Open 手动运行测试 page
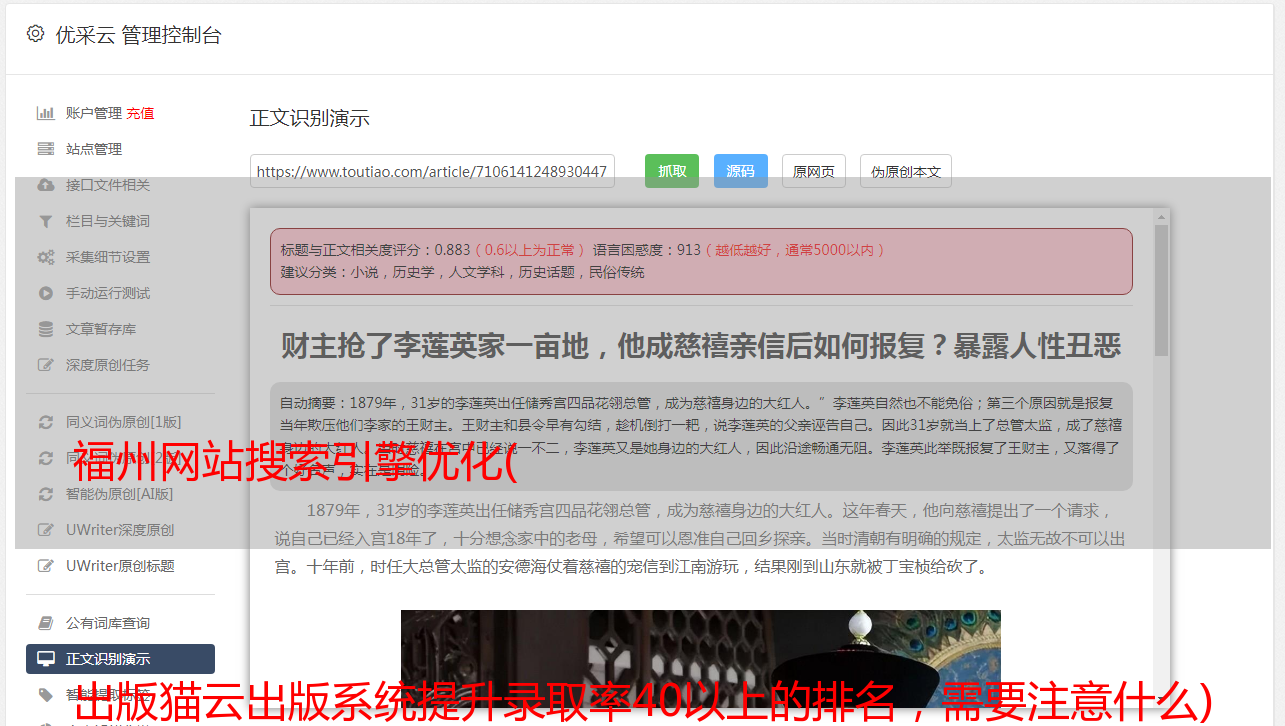The width and height of the screenshot is (1285, 726). tap(108, 293)
